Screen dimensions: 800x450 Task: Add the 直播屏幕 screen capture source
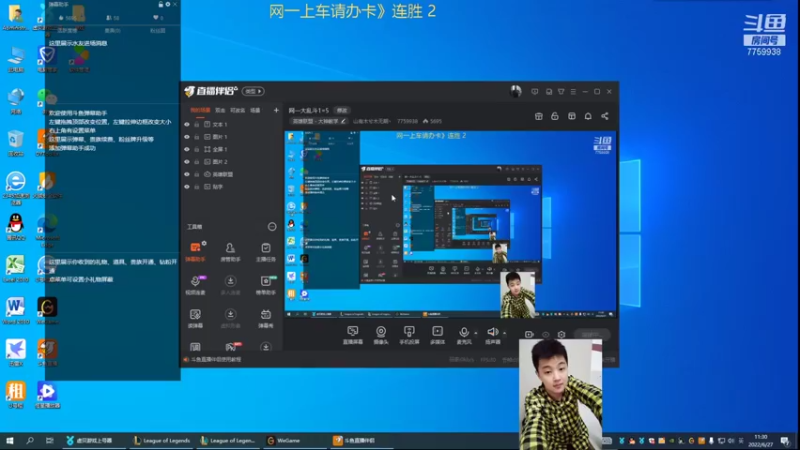pos(353,335)
